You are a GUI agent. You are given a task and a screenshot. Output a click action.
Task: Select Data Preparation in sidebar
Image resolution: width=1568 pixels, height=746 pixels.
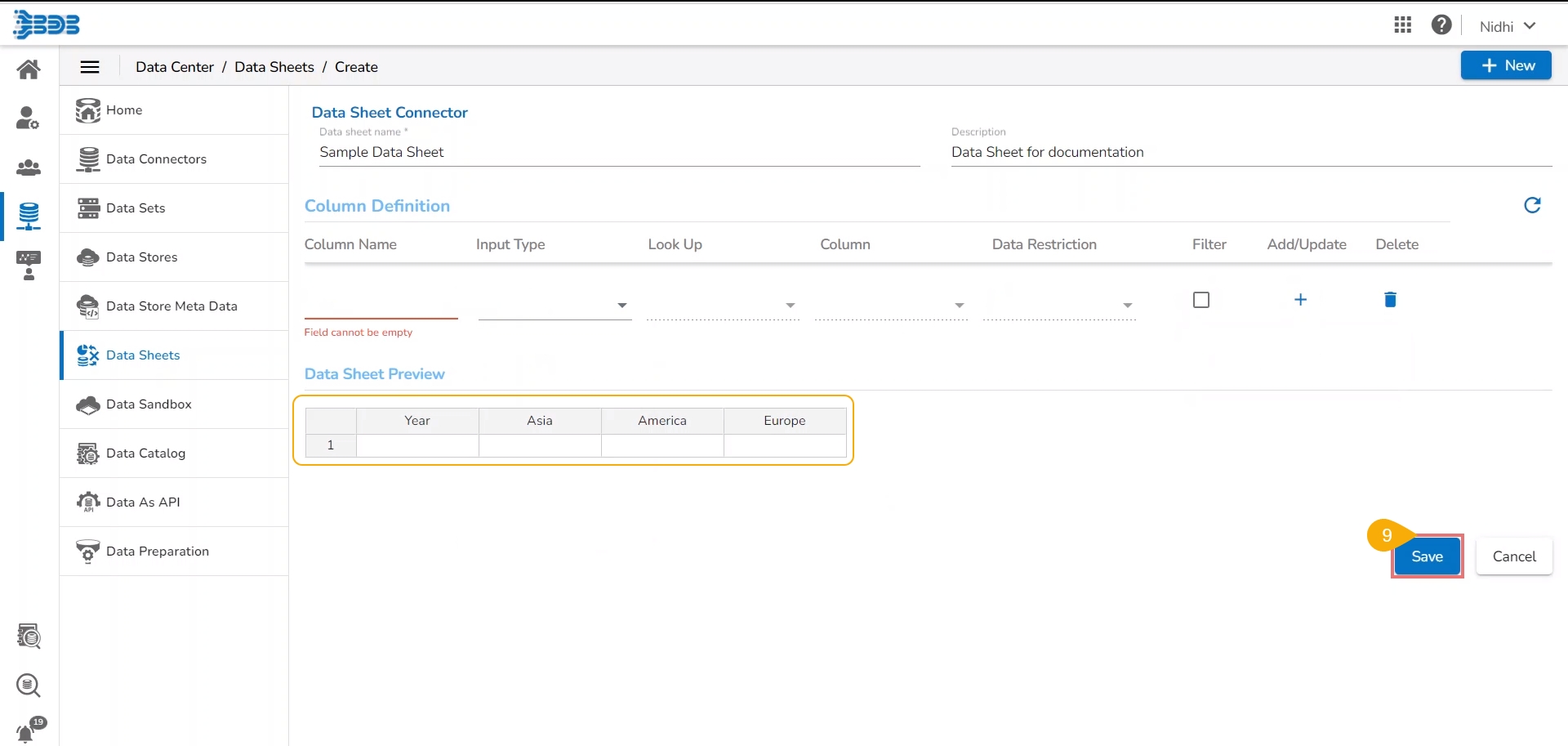tap(158, 552)
